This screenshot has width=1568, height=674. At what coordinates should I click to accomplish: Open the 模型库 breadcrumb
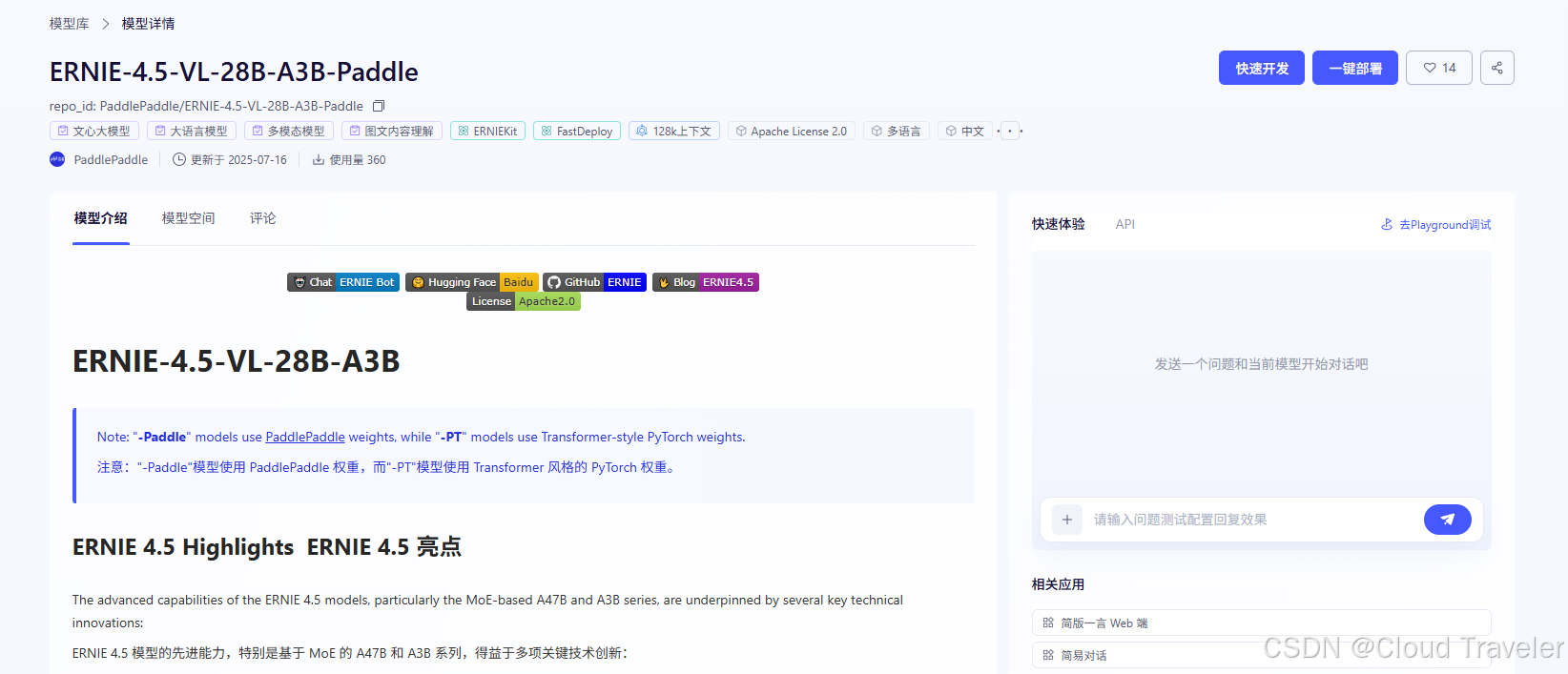click(70, 24)
